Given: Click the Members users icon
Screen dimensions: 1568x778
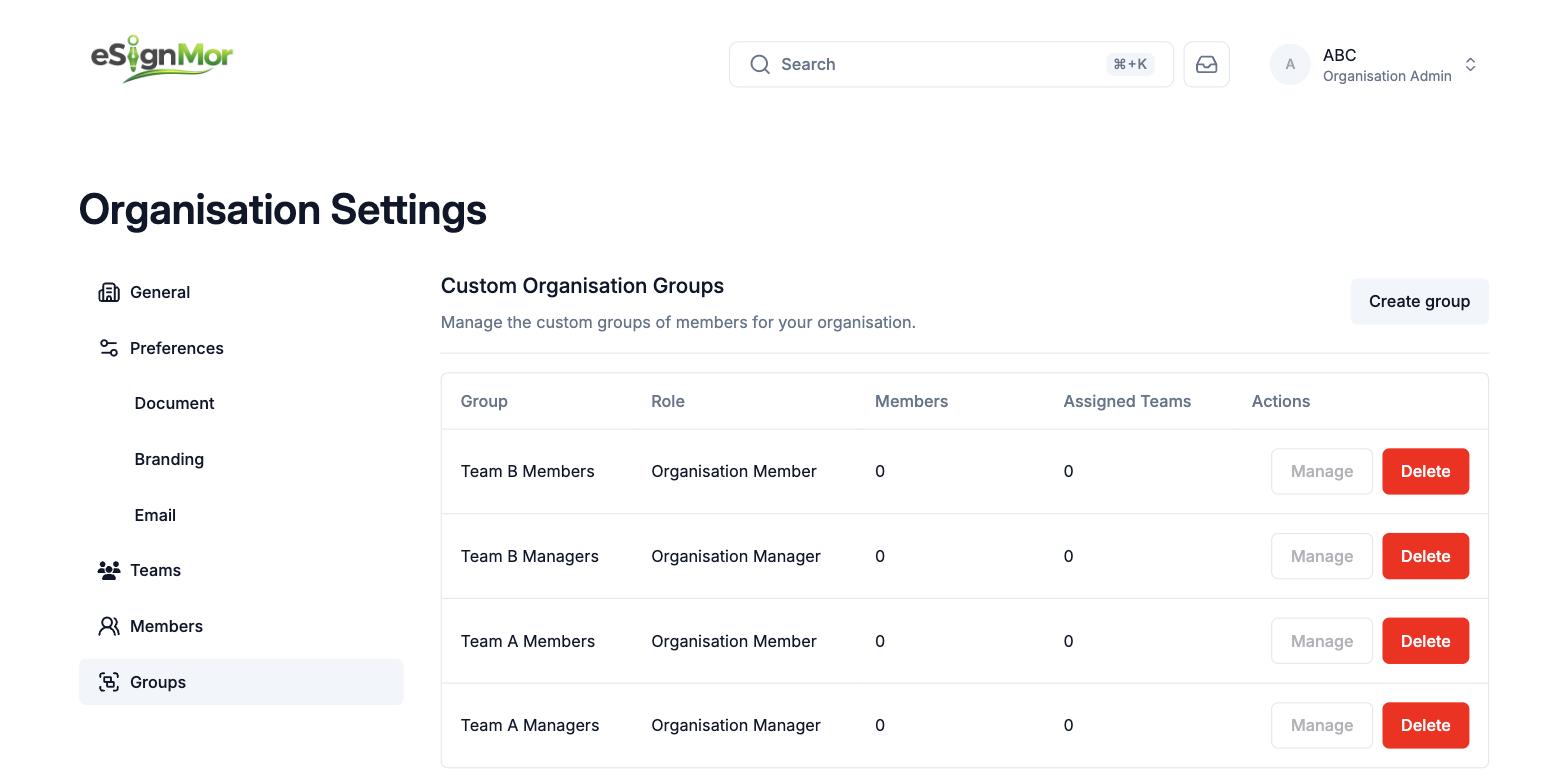Looking at the screenshot, I should click(x=109, y=626).
